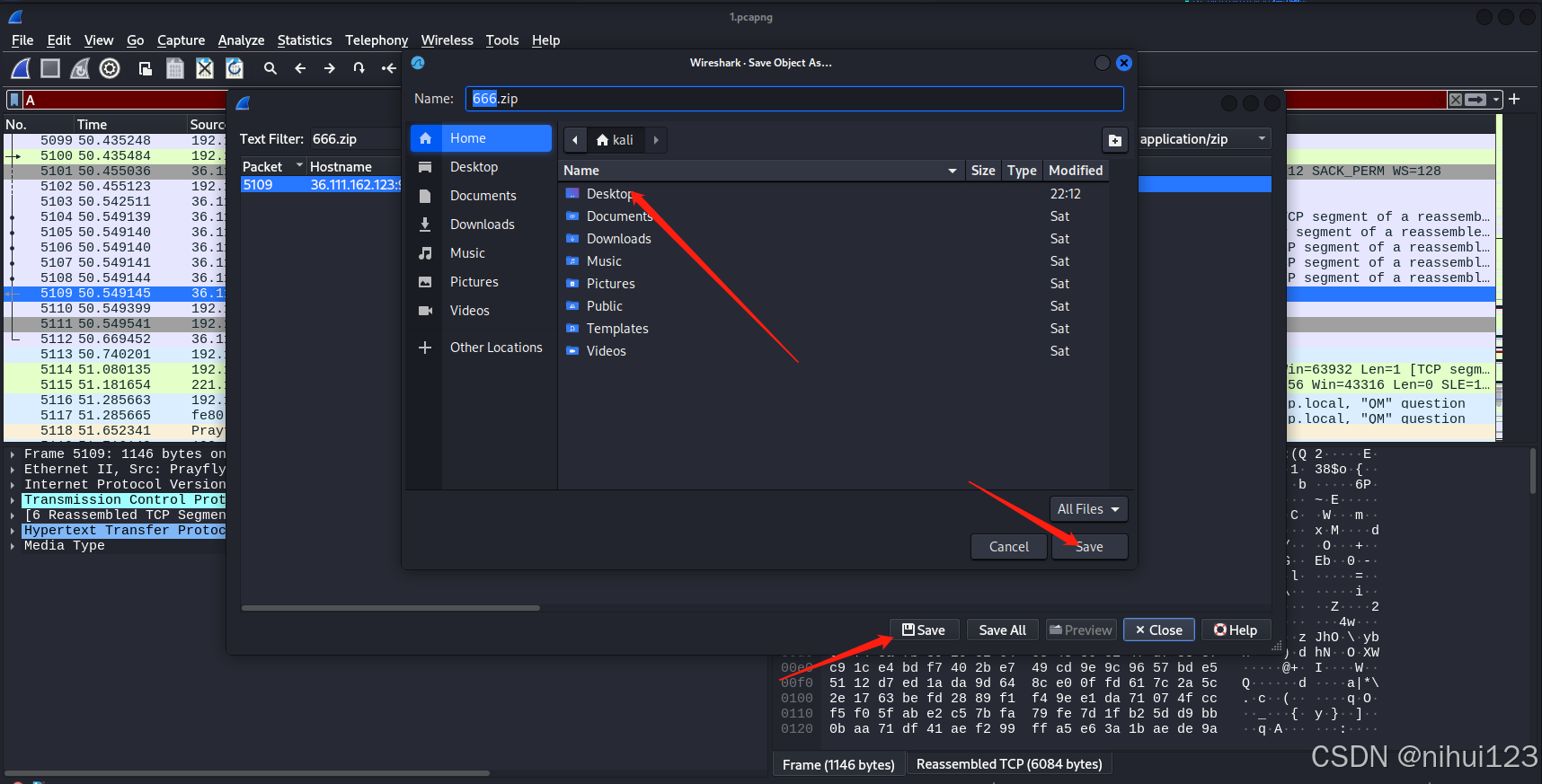Close this capture file toolbar icon

tap(205, 68)
